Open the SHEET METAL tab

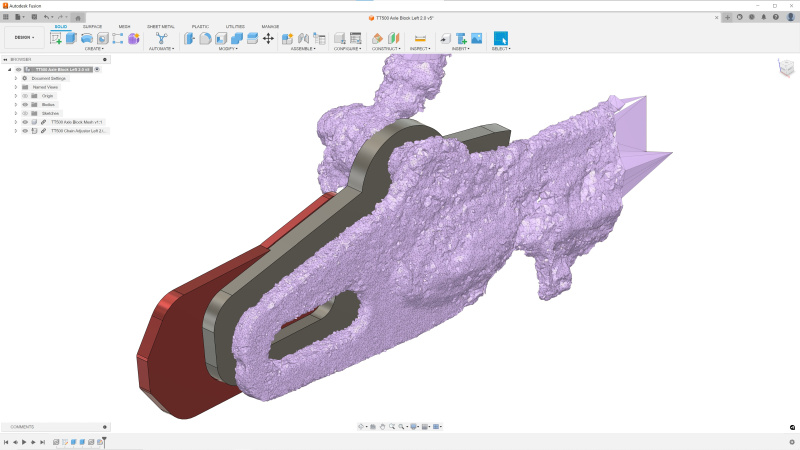[x=160, y=26]
